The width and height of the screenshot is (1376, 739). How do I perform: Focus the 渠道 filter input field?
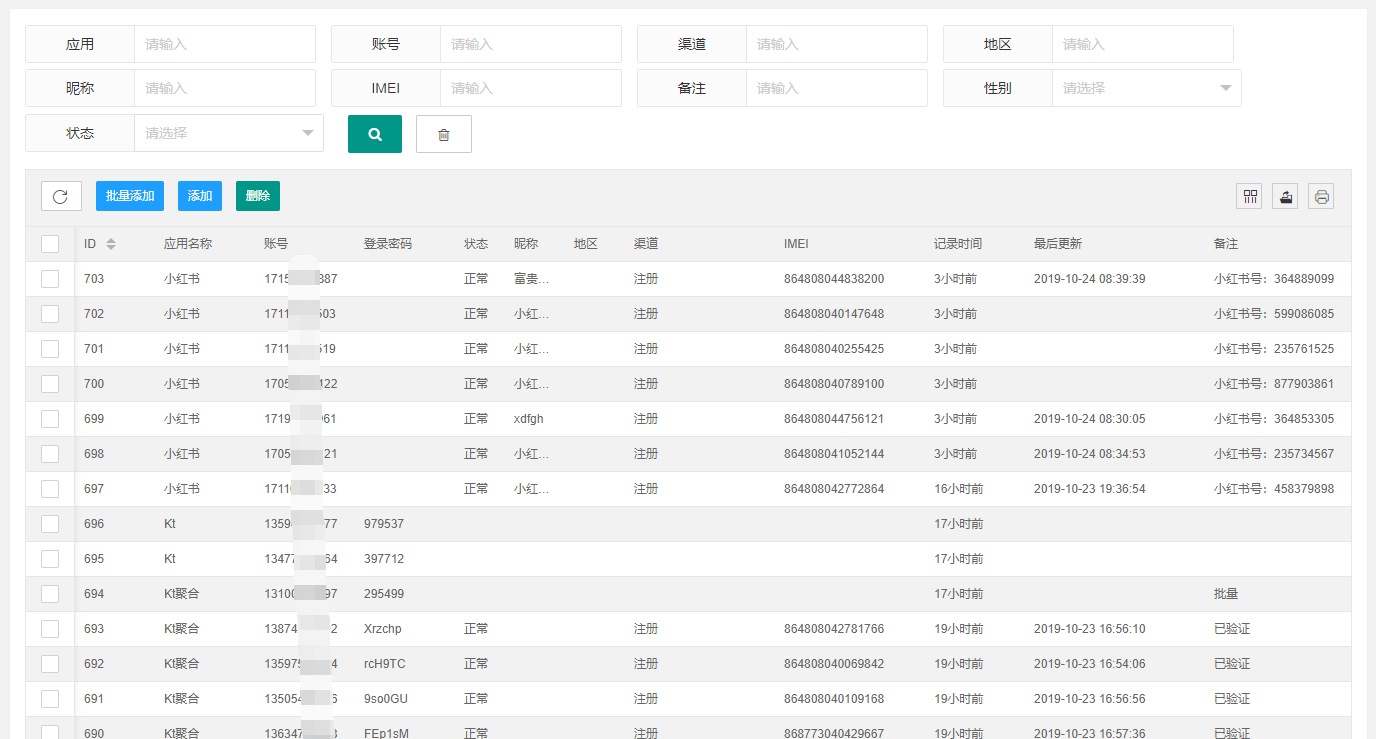tap(837, 44)
